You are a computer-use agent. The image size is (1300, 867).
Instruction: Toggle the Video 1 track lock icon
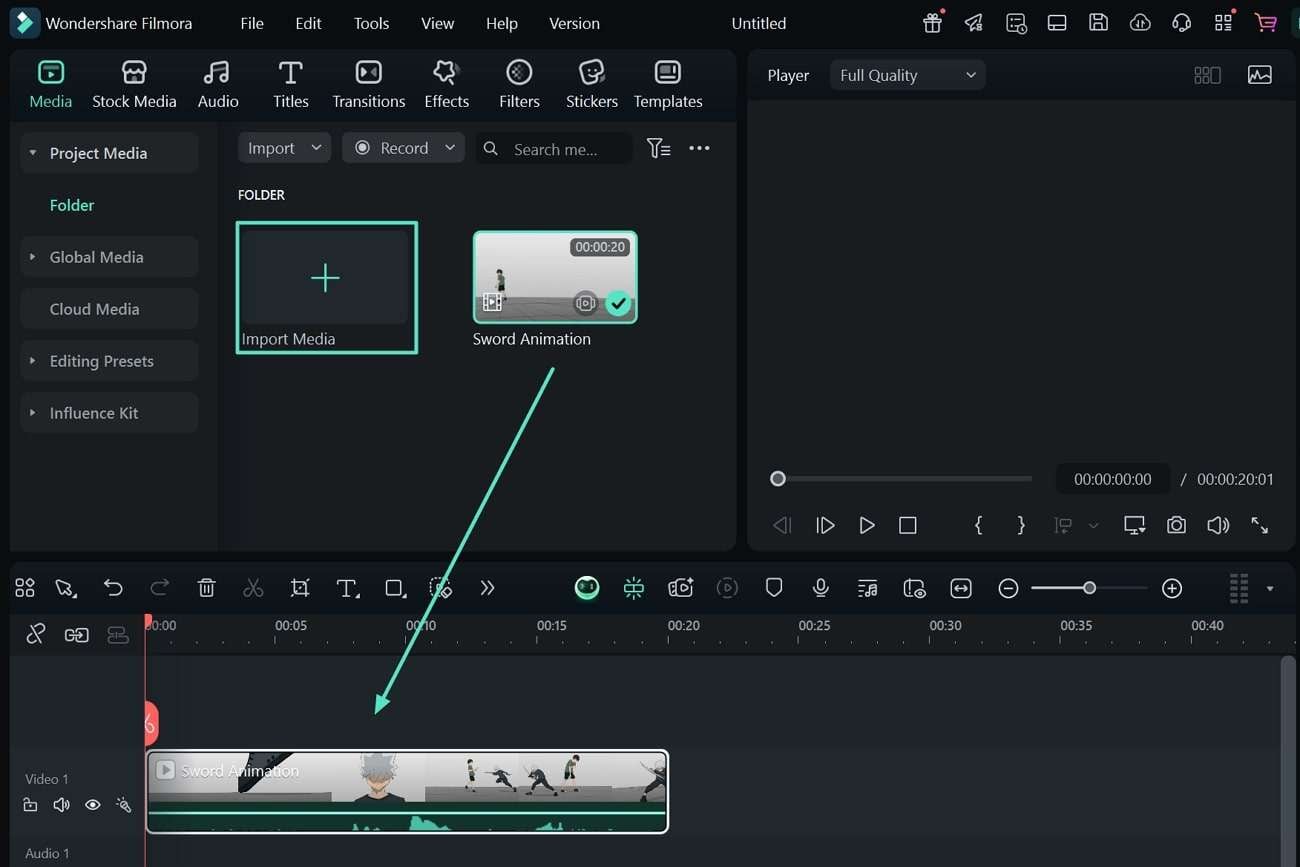(x=30, y=804)
